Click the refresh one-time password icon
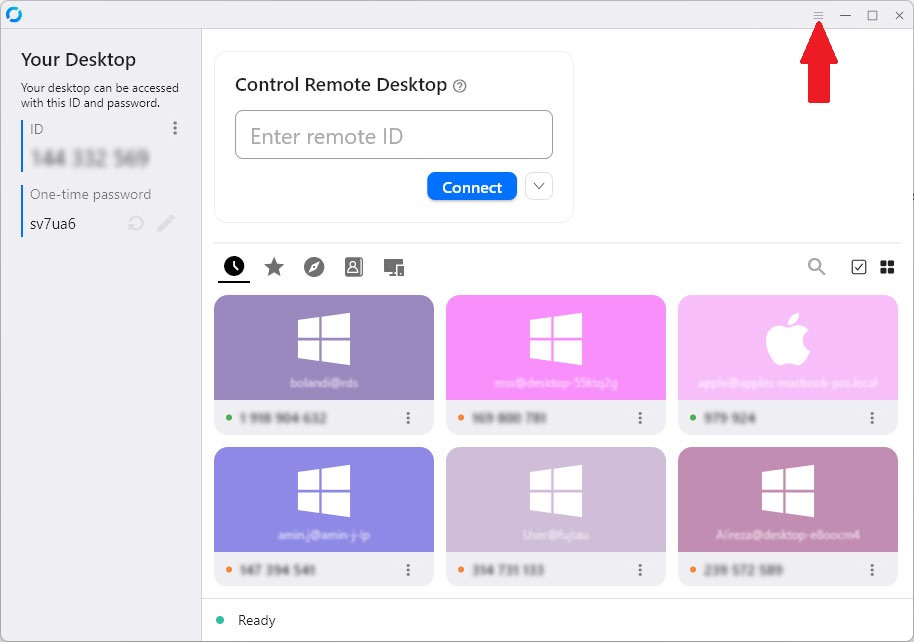The width and height of the screenshot is (914, 642). pos(136,223)
